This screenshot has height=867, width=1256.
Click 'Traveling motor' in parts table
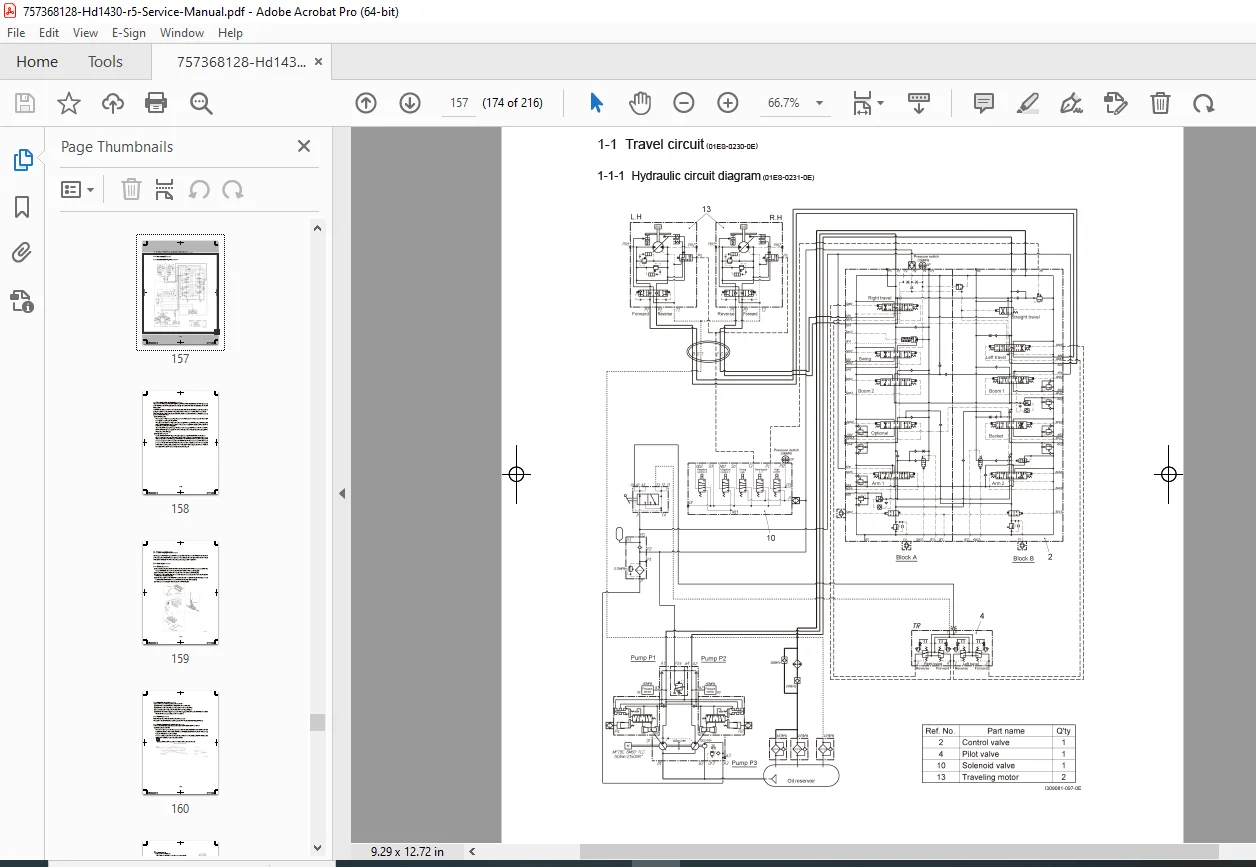[x=990, y=777]
